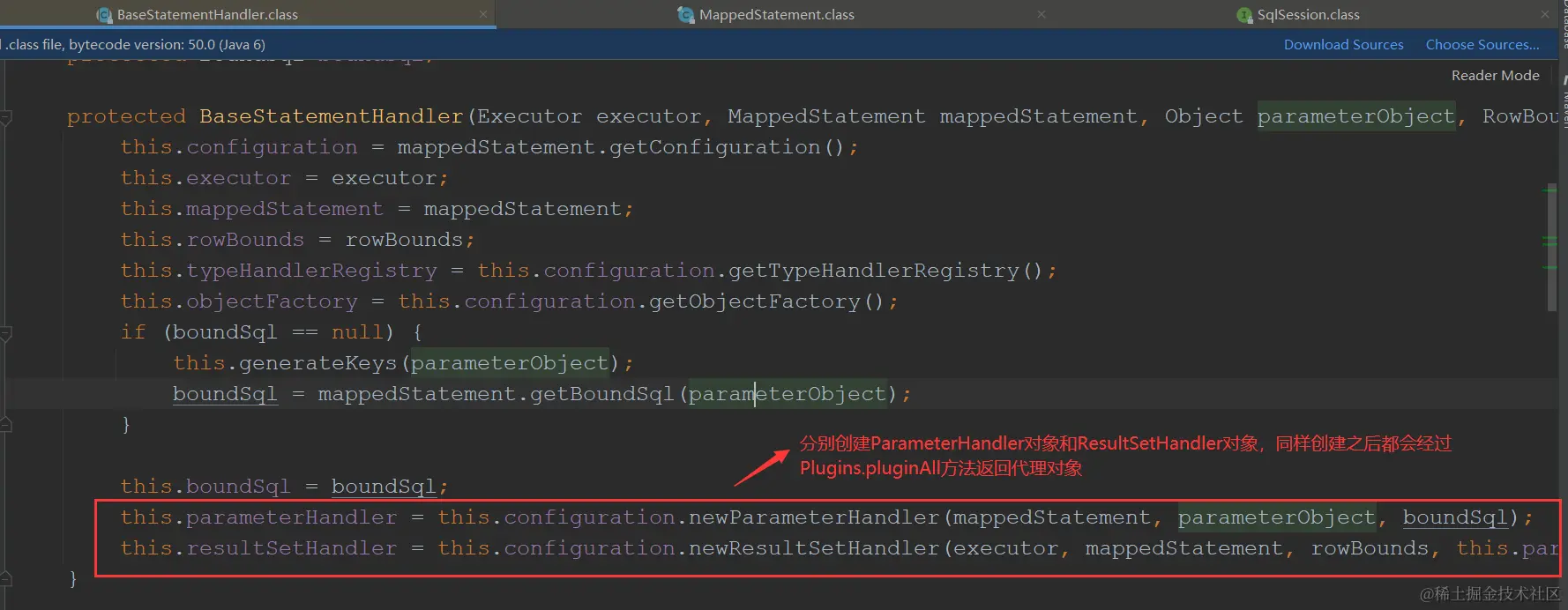
Task: Switch to the BaseStatementHandler.class tab
Action: pyautogui.click(x=207, y=15)
